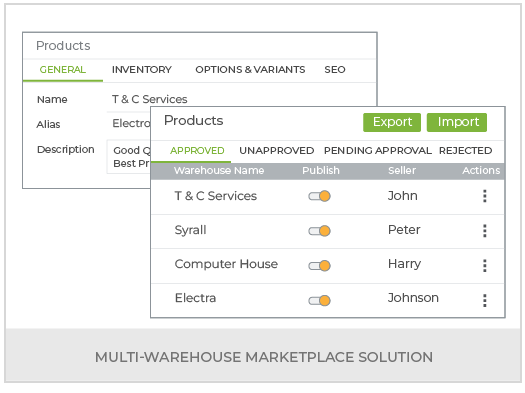
Task: Click the Export button
Action: (x=392, y=122)
